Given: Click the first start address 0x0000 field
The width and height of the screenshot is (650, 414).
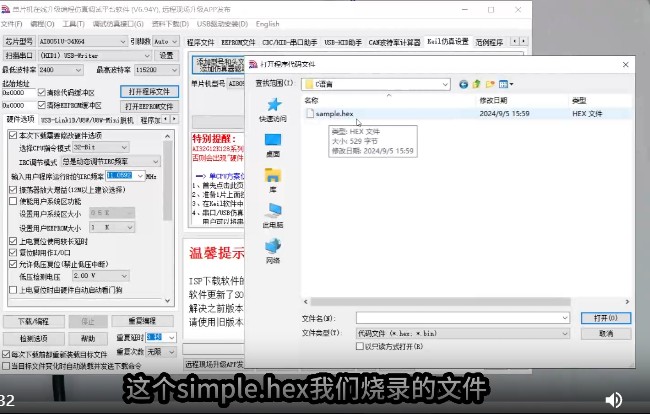Looking at the screenshot, I should coord(18,92).
